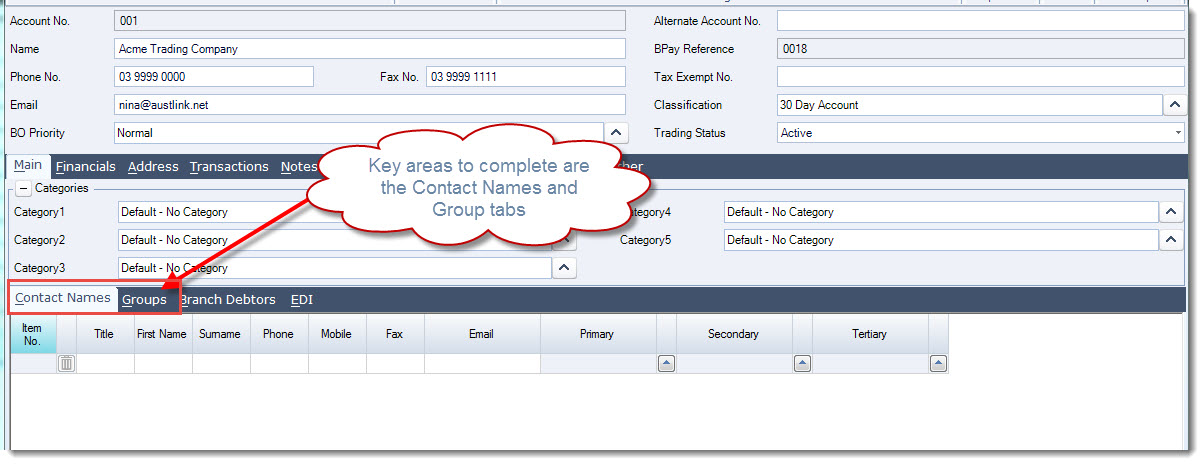1204x465 pixels.
Task: Switch to the Transactions tab
Action: [x=229, y=167]
